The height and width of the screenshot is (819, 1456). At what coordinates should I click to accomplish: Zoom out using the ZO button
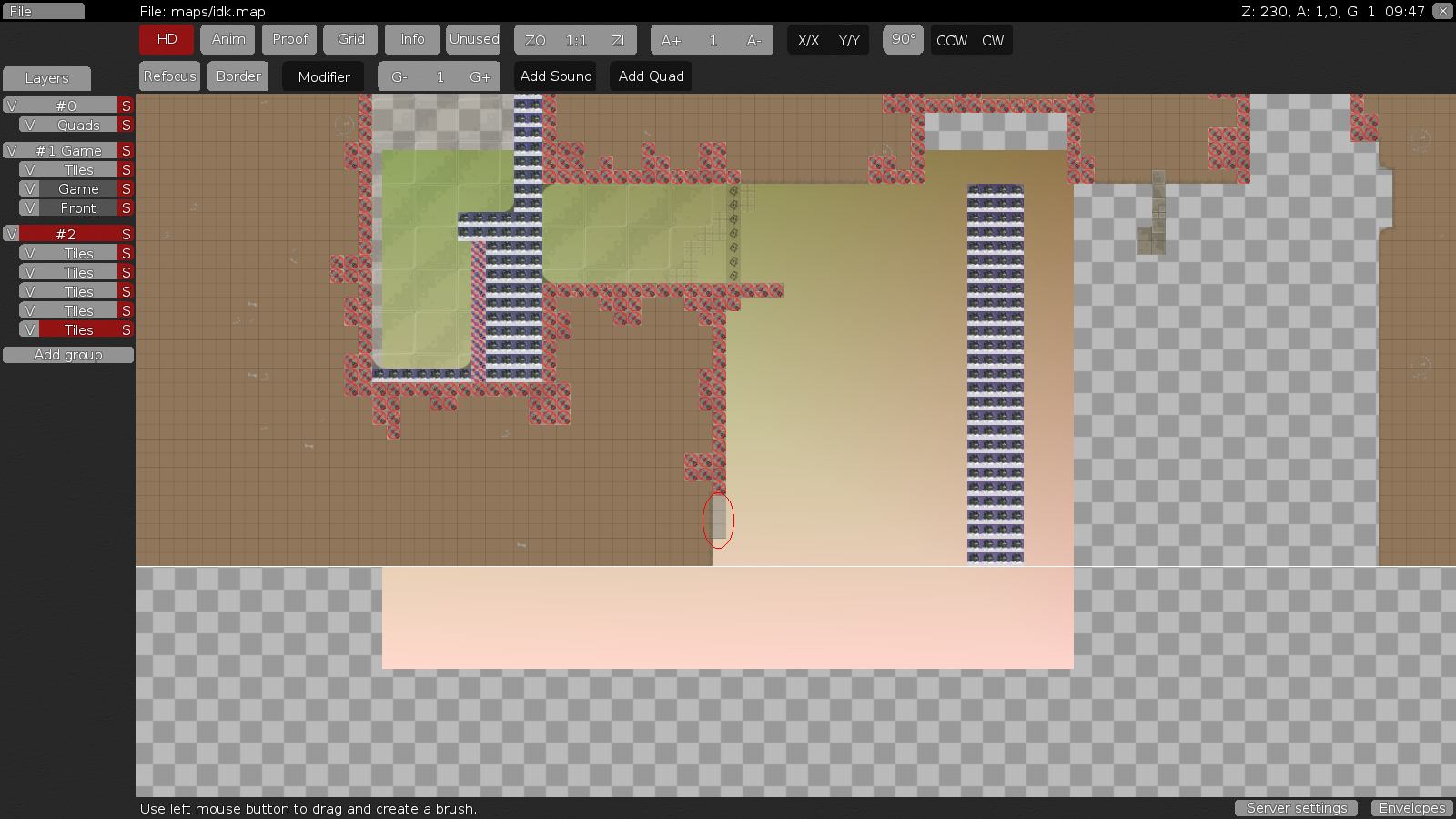tap(535, 40)
